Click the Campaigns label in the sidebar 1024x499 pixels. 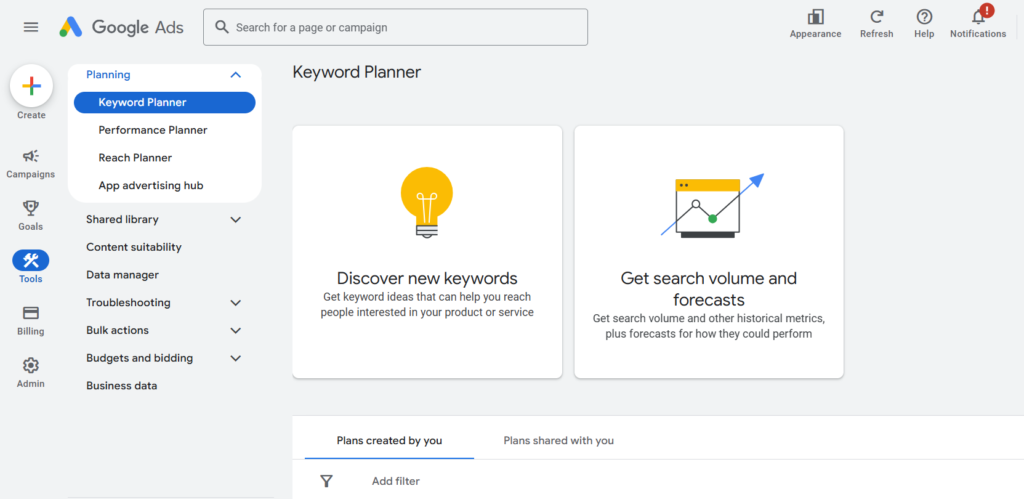[x=31, y=174]
